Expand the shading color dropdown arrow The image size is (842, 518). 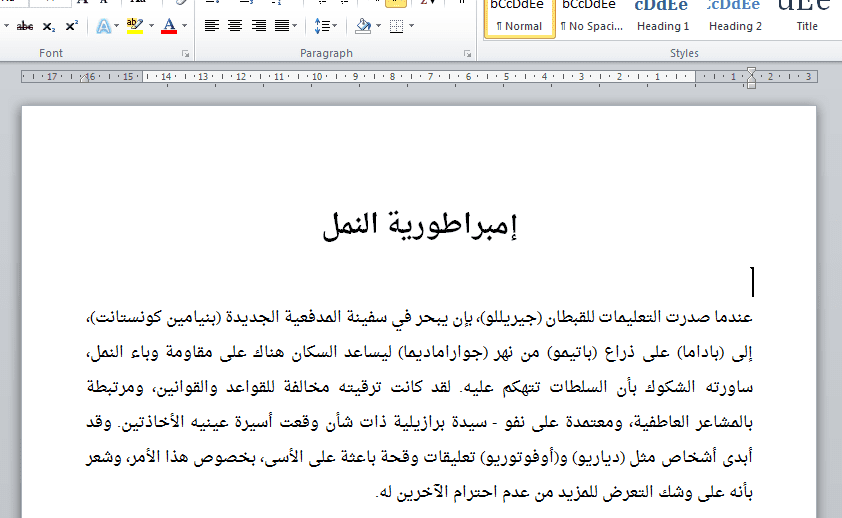[379, 26]
